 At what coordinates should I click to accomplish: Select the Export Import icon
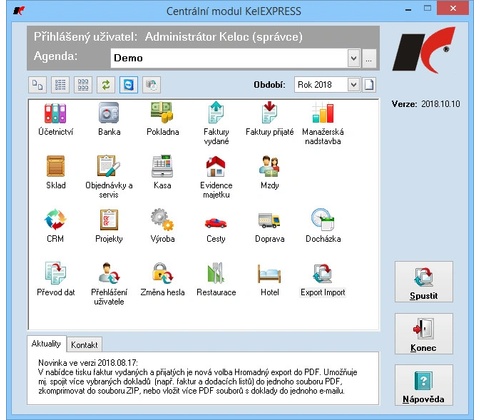click(323, 279)
